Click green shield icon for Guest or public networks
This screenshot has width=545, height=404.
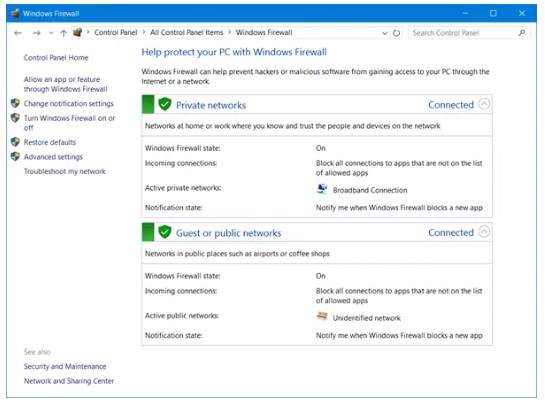[x=165, y=232]
